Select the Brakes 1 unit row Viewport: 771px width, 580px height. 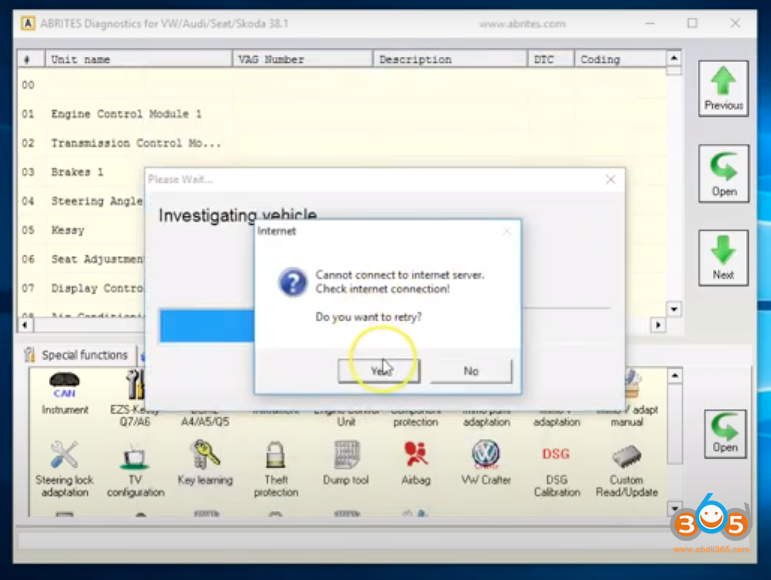tap(81, 172)
